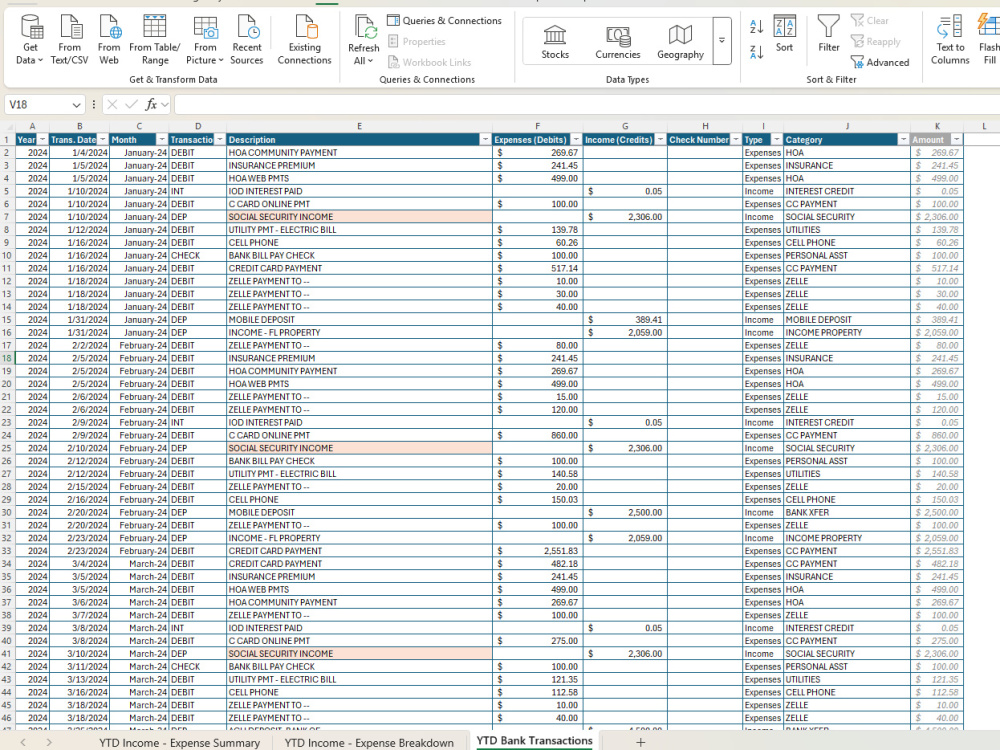Click the Workbook Links button
1000x750 pixels.
(430, 62)
